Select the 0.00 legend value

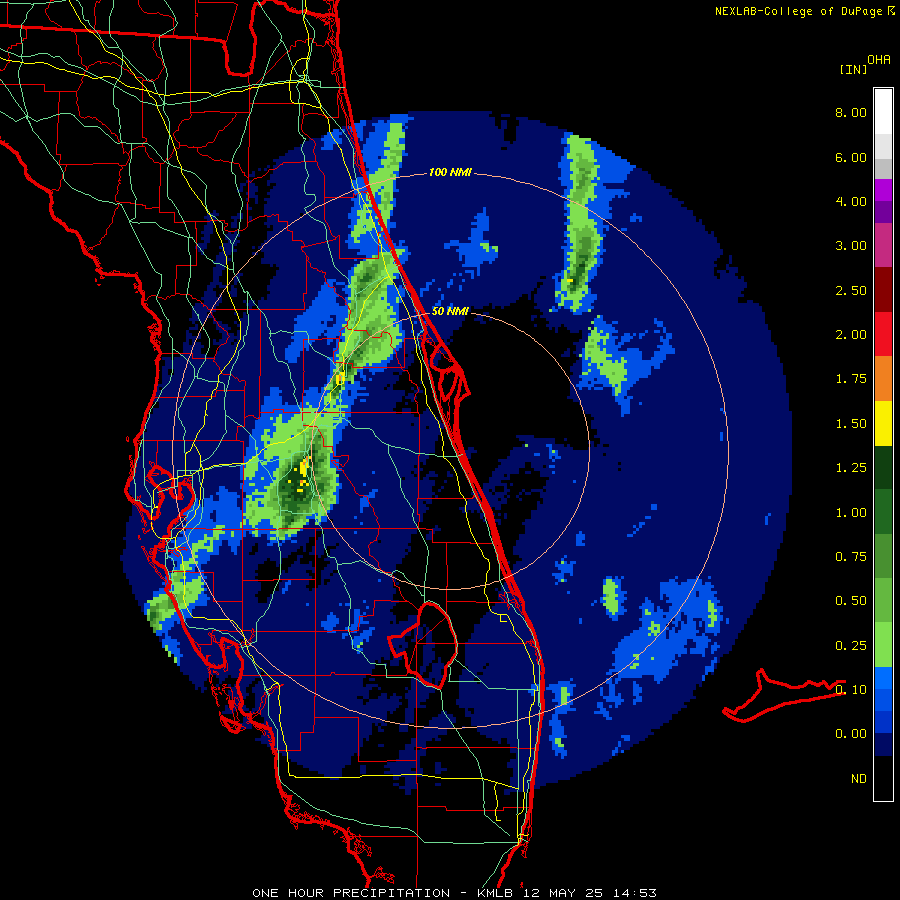coord(851,734)
